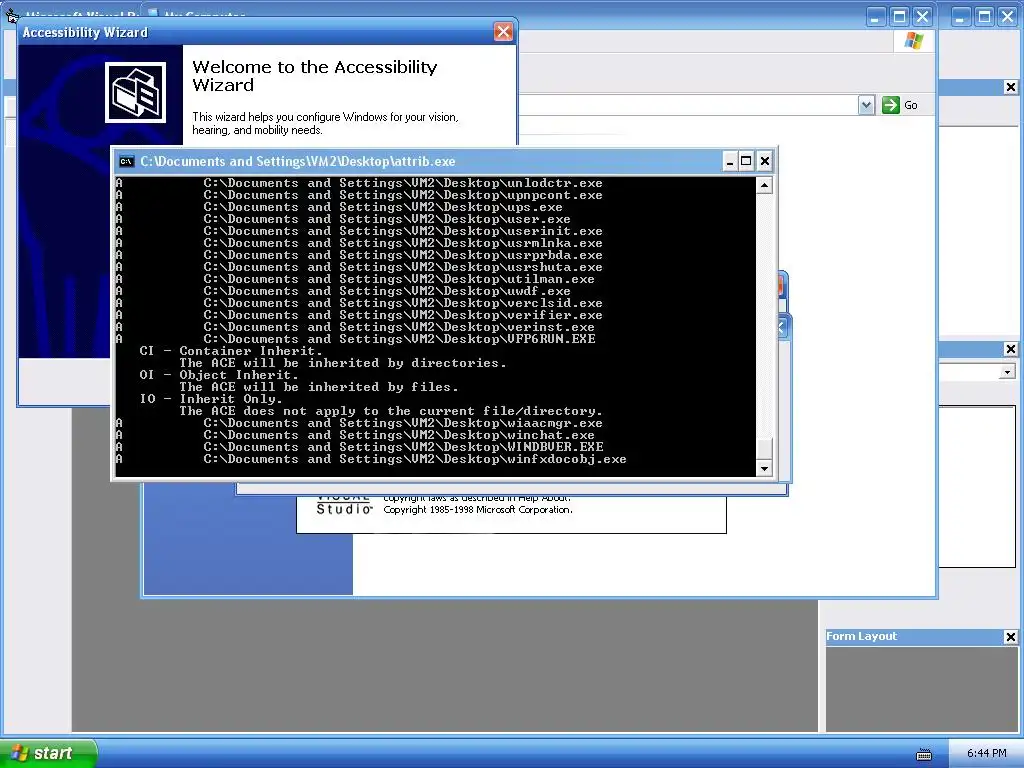Viewport: 1024px width, 768px height.
Task: Click the 'OI - Object Inherit.' line
Action: (219, 375)
